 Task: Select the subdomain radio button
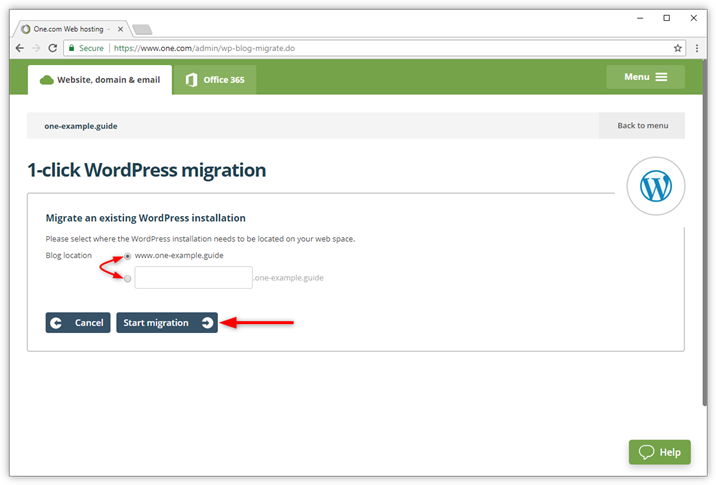pos(127,279)
